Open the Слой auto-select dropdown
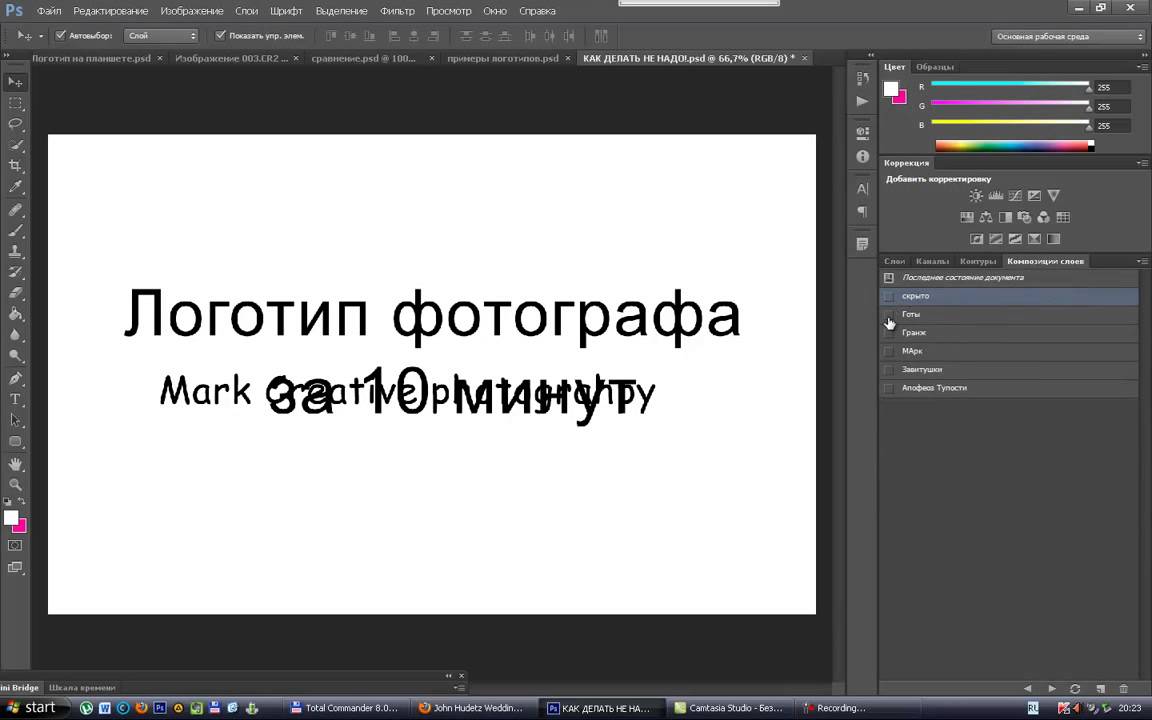 (161, 35)
